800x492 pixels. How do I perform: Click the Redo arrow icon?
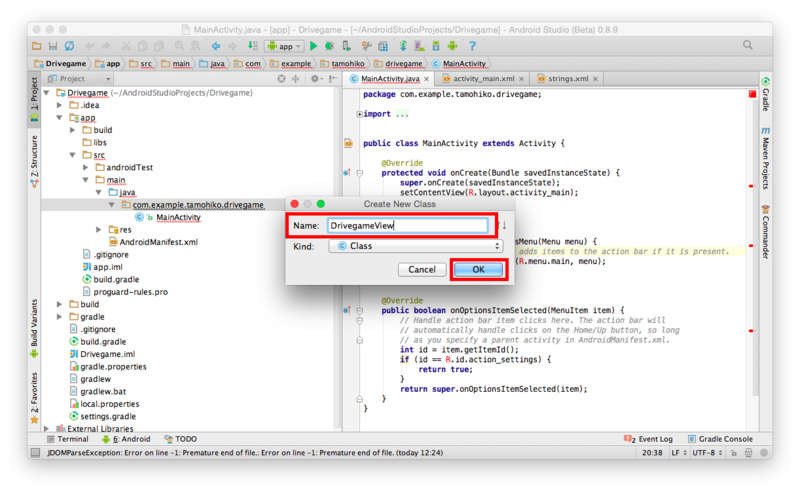pos(106,46)
